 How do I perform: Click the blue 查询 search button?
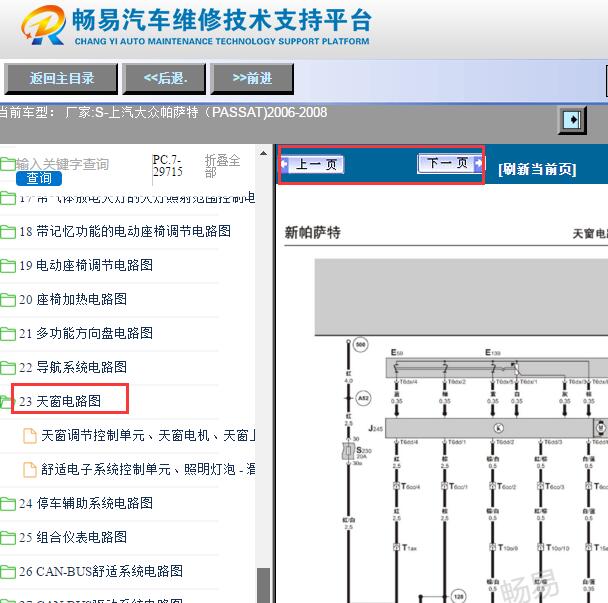pos(39,178)
